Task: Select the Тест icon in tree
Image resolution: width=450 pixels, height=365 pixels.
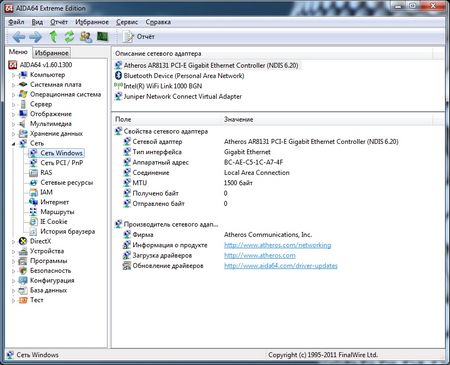Action: click(x=23, y=300)
